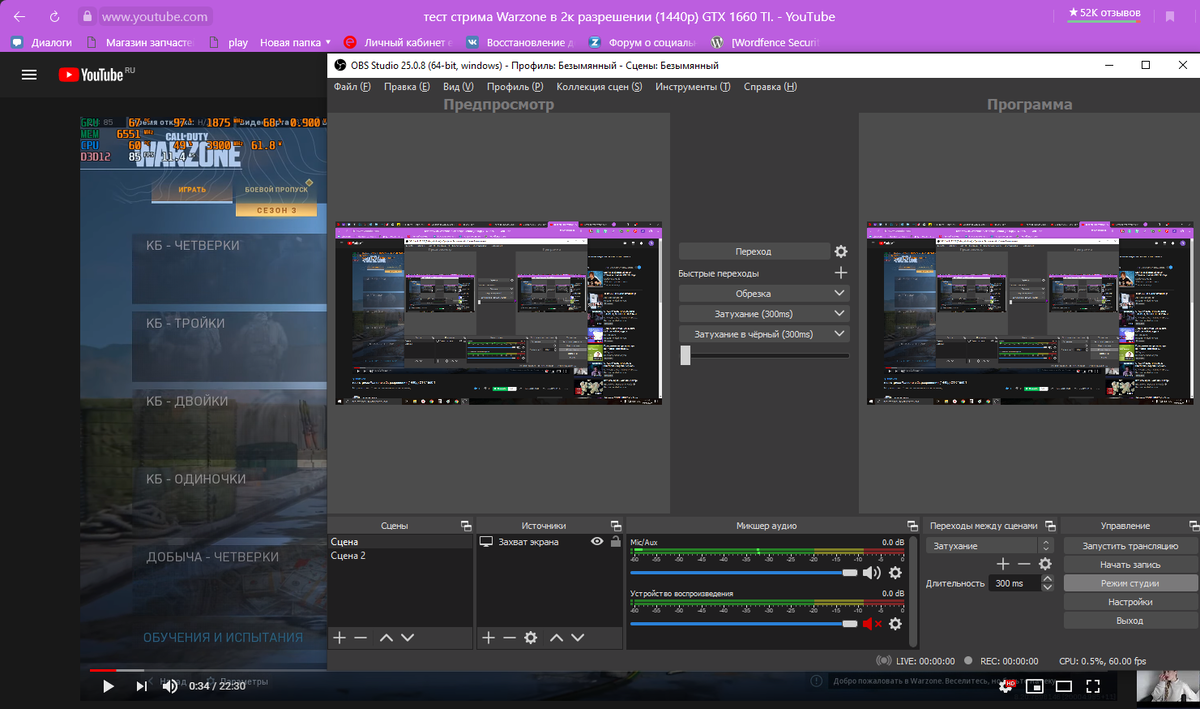Undock the Переходы между сценами panel
Screen dimensions: 1200x709
[1048, 526]
